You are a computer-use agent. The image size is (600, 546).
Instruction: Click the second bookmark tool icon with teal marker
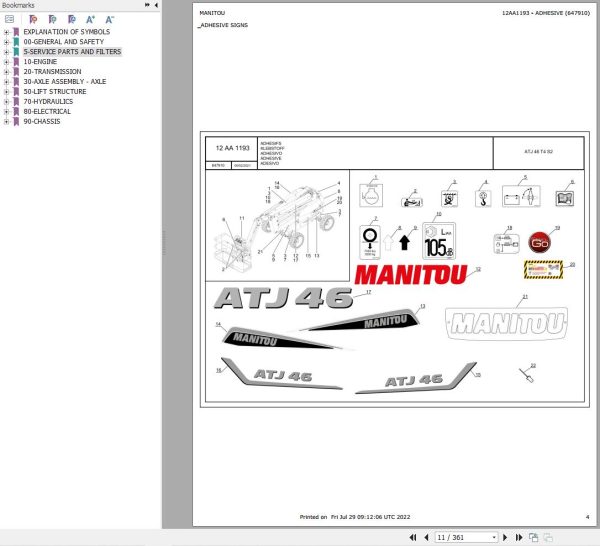tap(52, 19)
